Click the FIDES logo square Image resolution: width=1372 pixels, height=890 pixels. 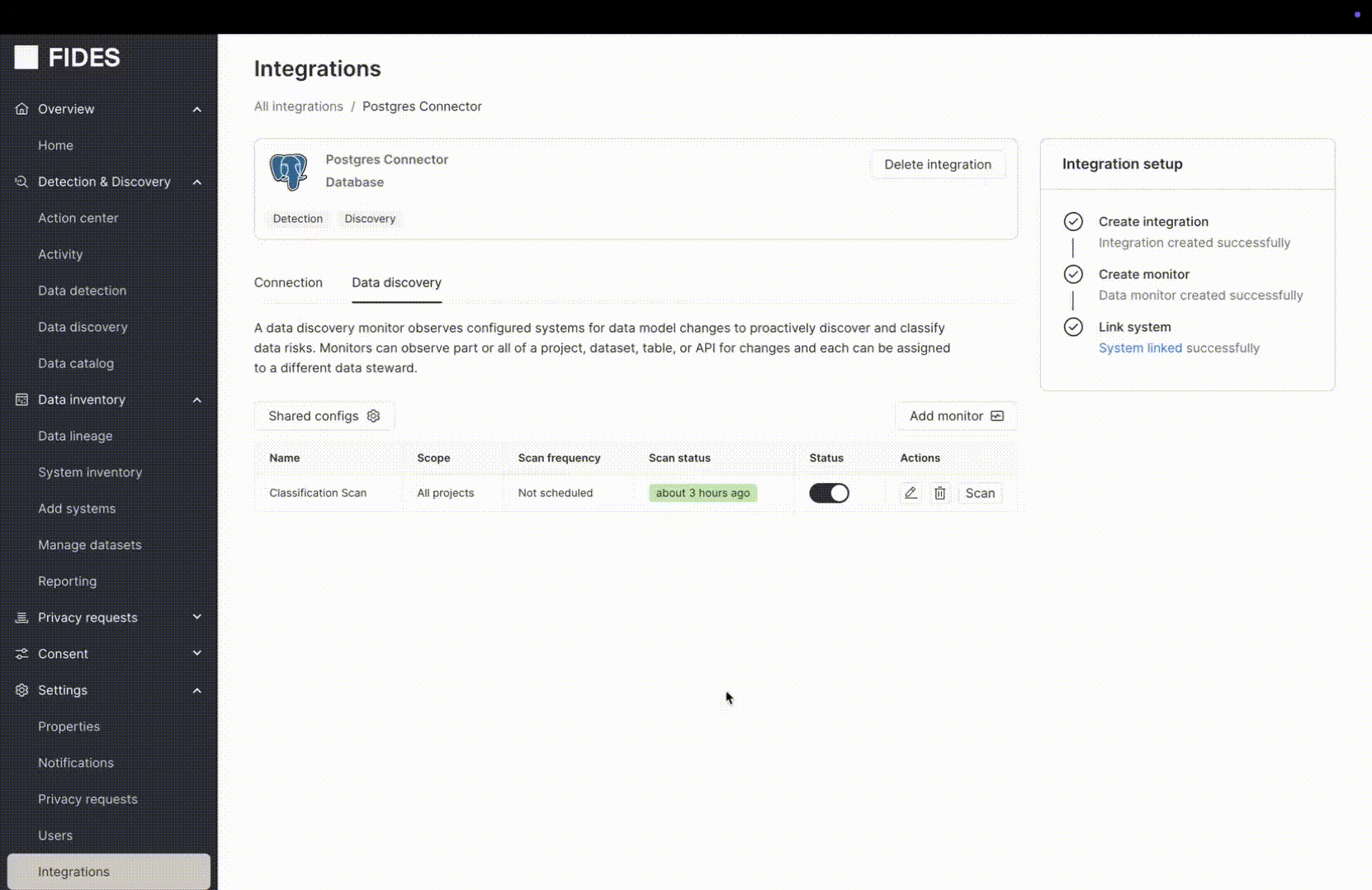[x=26, y=57]
